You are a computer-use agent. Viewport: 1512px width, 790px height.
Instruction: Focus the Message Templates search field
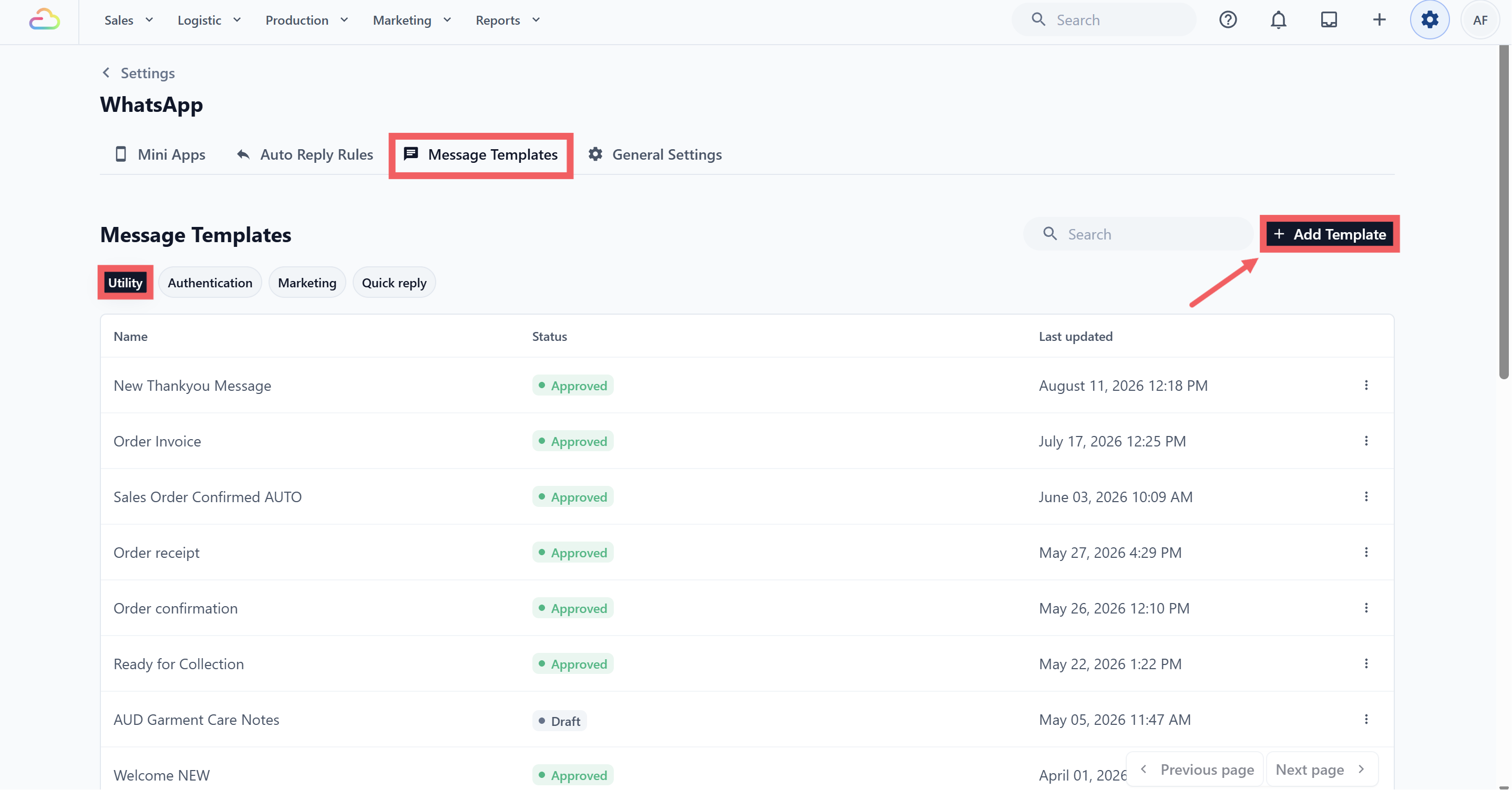1138,234
